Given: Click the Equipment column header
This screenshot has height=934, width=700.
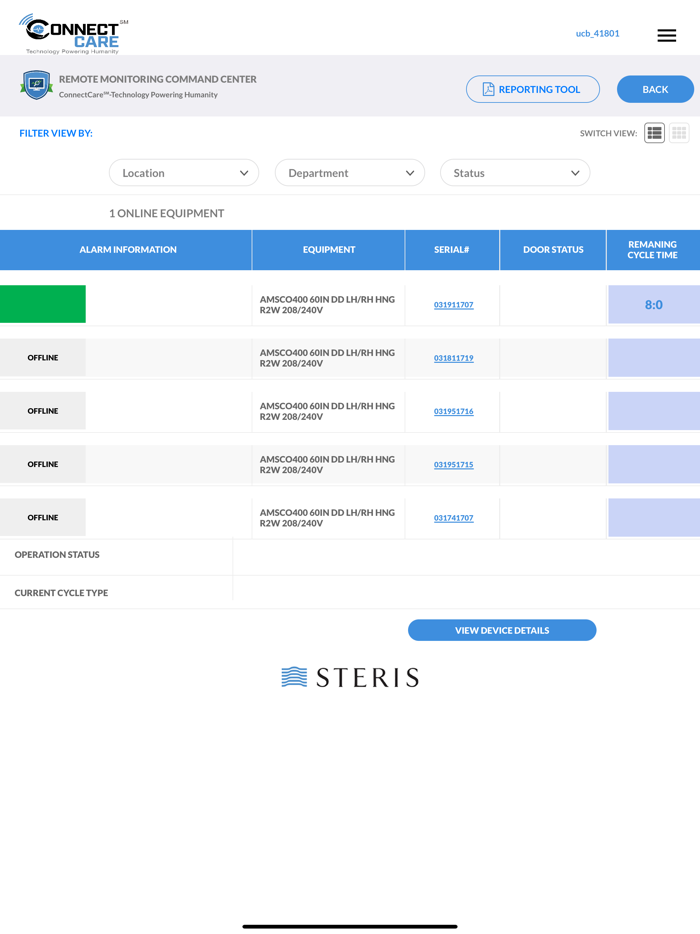Looking at the screenshot, I should [x=328, y=250].
